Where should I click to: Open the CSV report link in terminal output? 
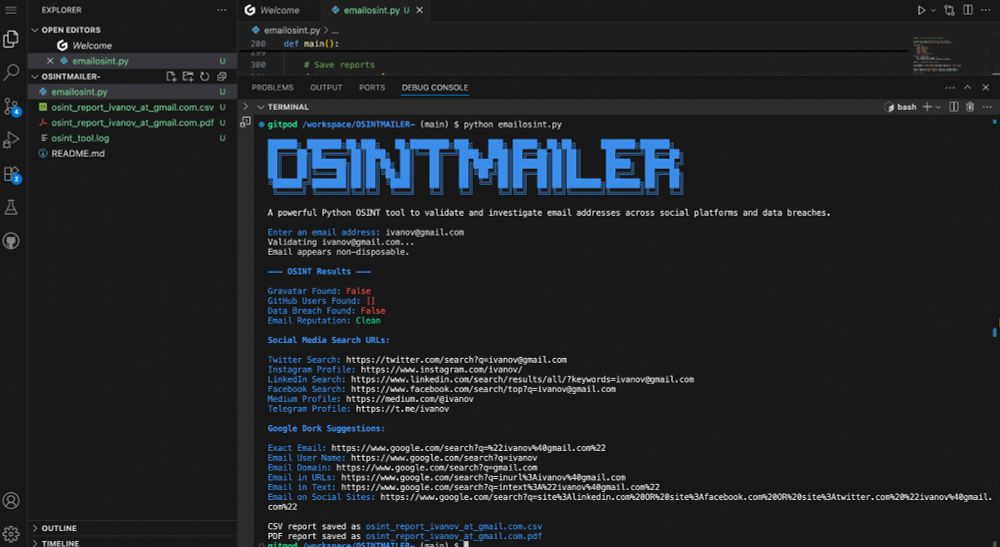coord(453,527)
